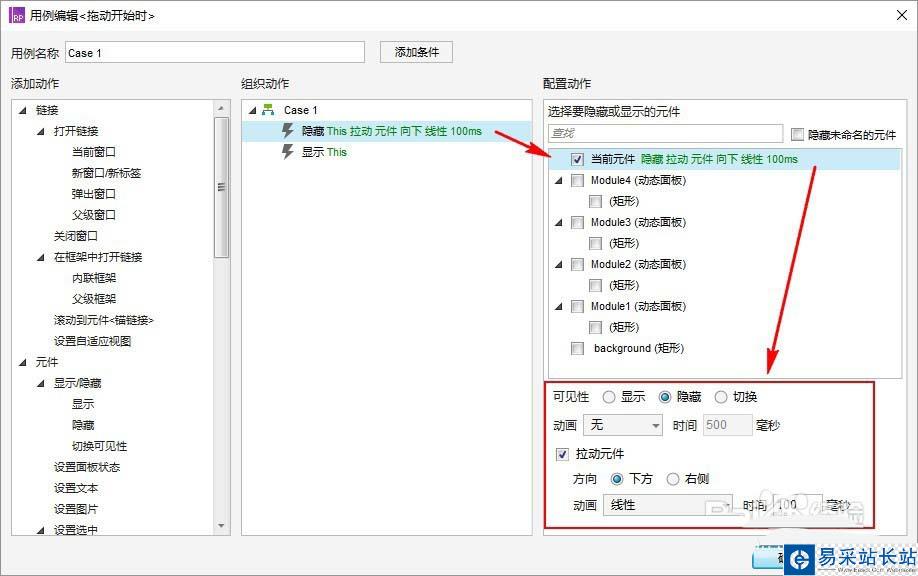Close the 用例编辑 dialog
Image resolution: width=918 pixels, height=576 pixels.
pyautogui.click(x=902, y=15)
